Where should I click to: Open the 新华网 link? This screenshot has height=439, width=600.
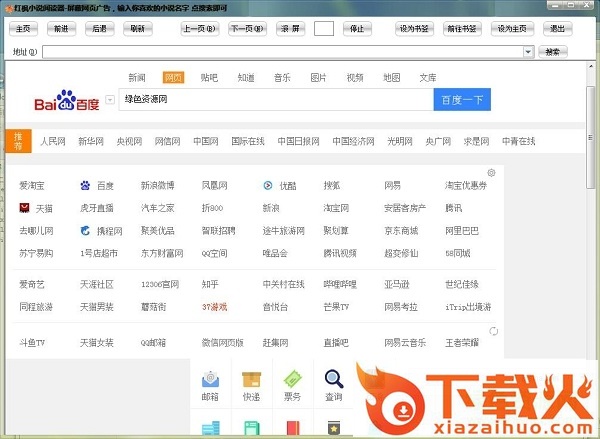click(91, 141)
